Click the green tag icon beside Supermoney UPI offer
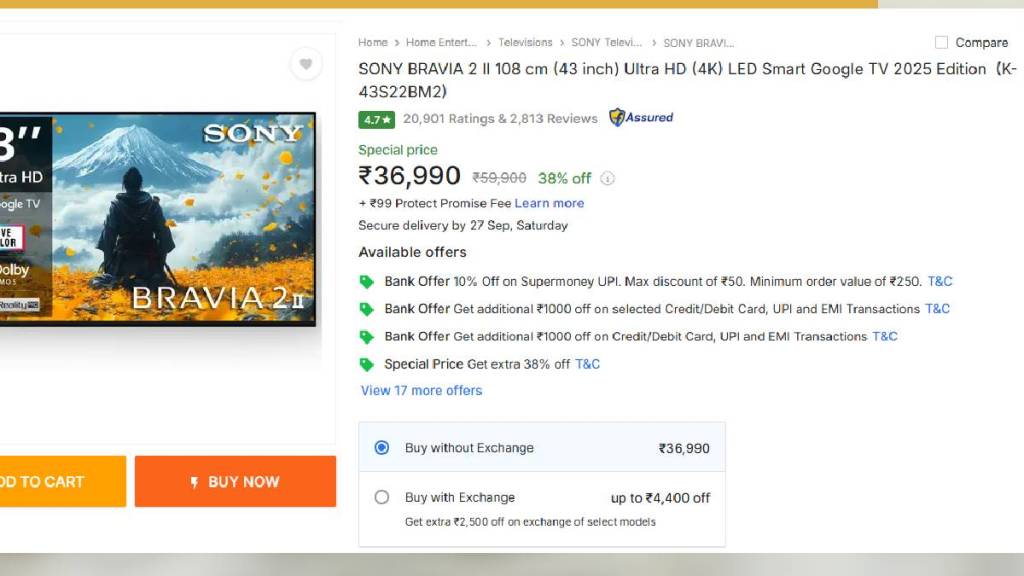This screenshot has height=576, width=1024. tap(367, 282)
